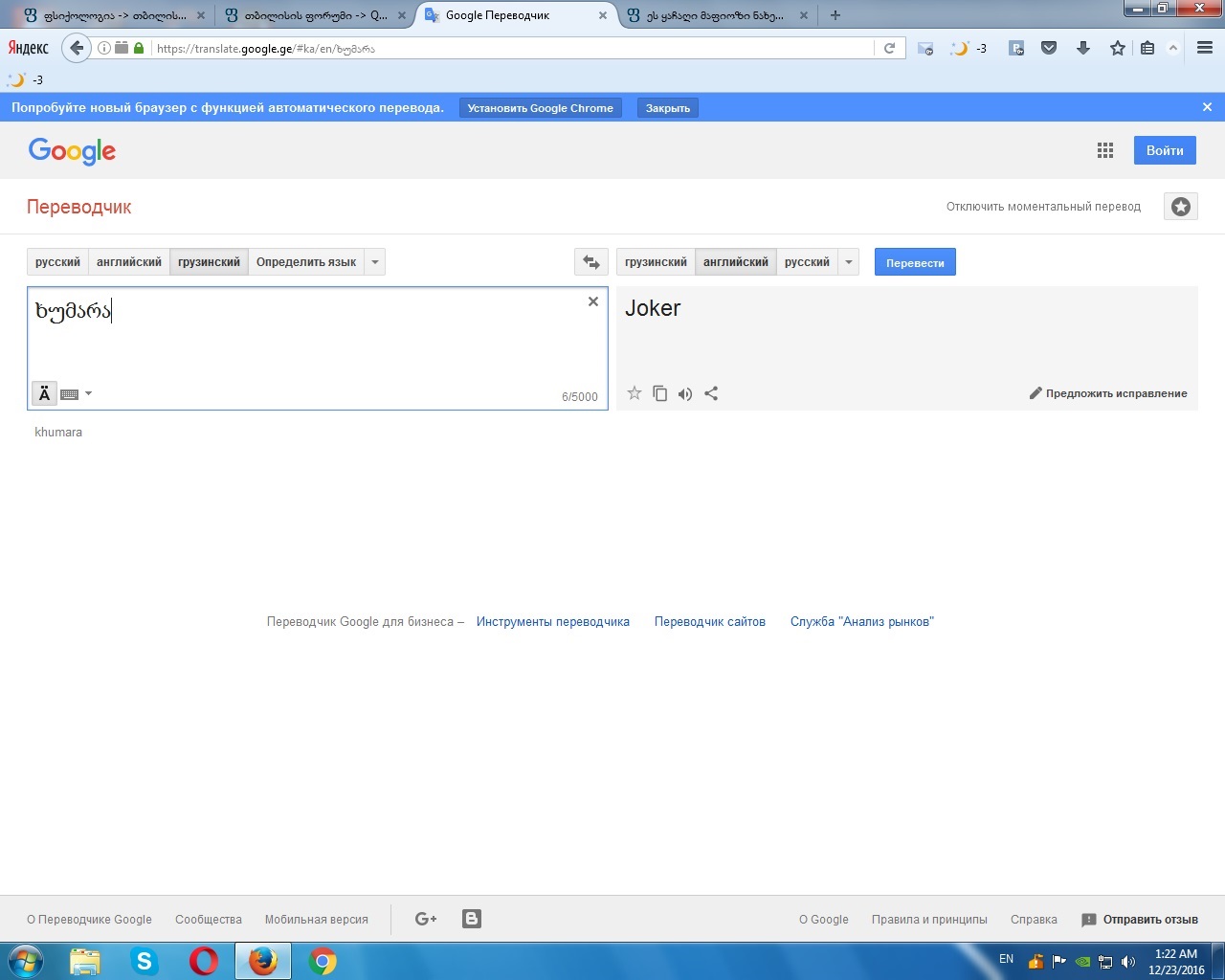Click the source text field with ხუმარა
The width and height of the screenshot is (1225, 980).
point(318,348)
